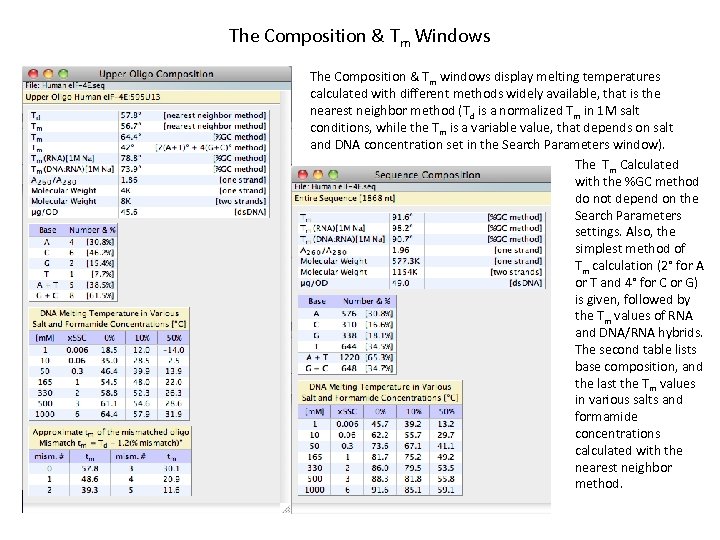Click Molecular Weight value 1154K
The image size is (720, 540).
(x=404, y=272)
